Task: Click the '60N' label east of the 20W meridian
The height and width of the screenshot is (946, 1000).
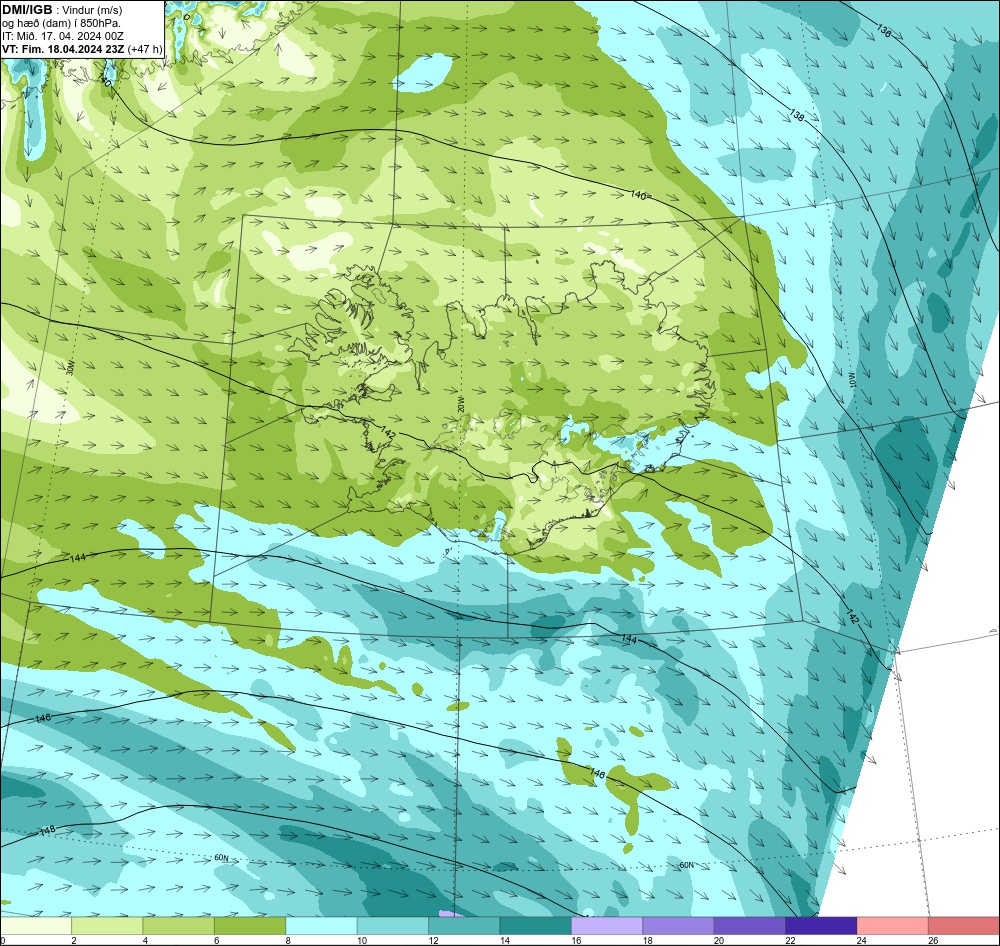Action: click(686, 865)
